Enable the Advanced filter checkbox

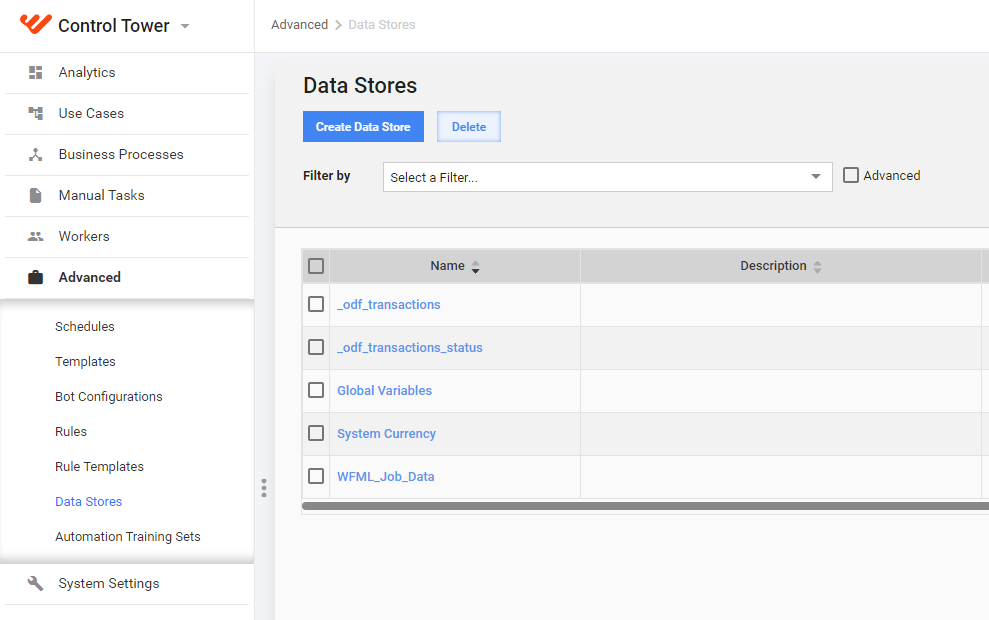pos(851,175)
